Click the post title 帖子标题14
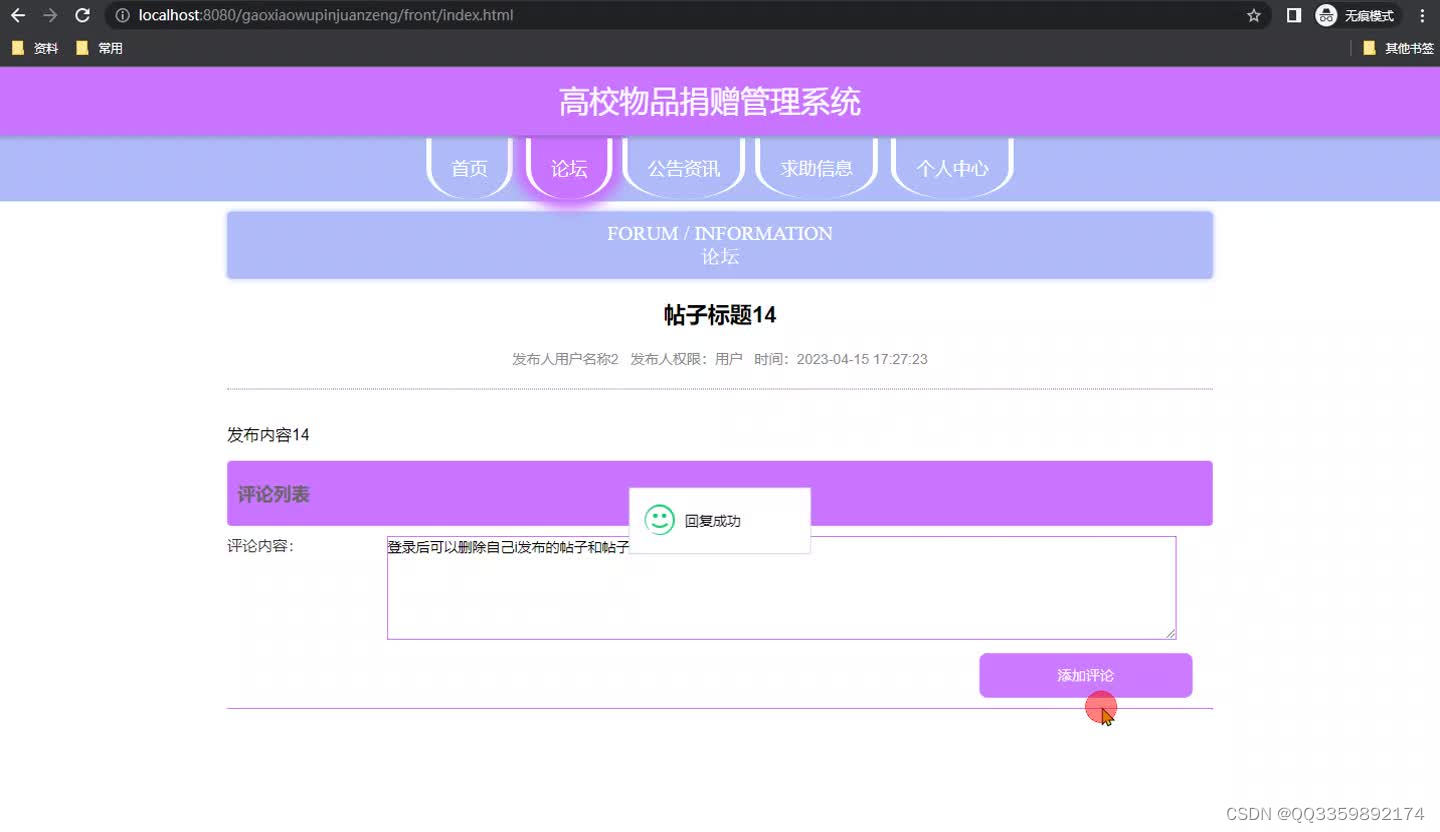Screen dimensions: 1440x832 (x=720, y=315)
